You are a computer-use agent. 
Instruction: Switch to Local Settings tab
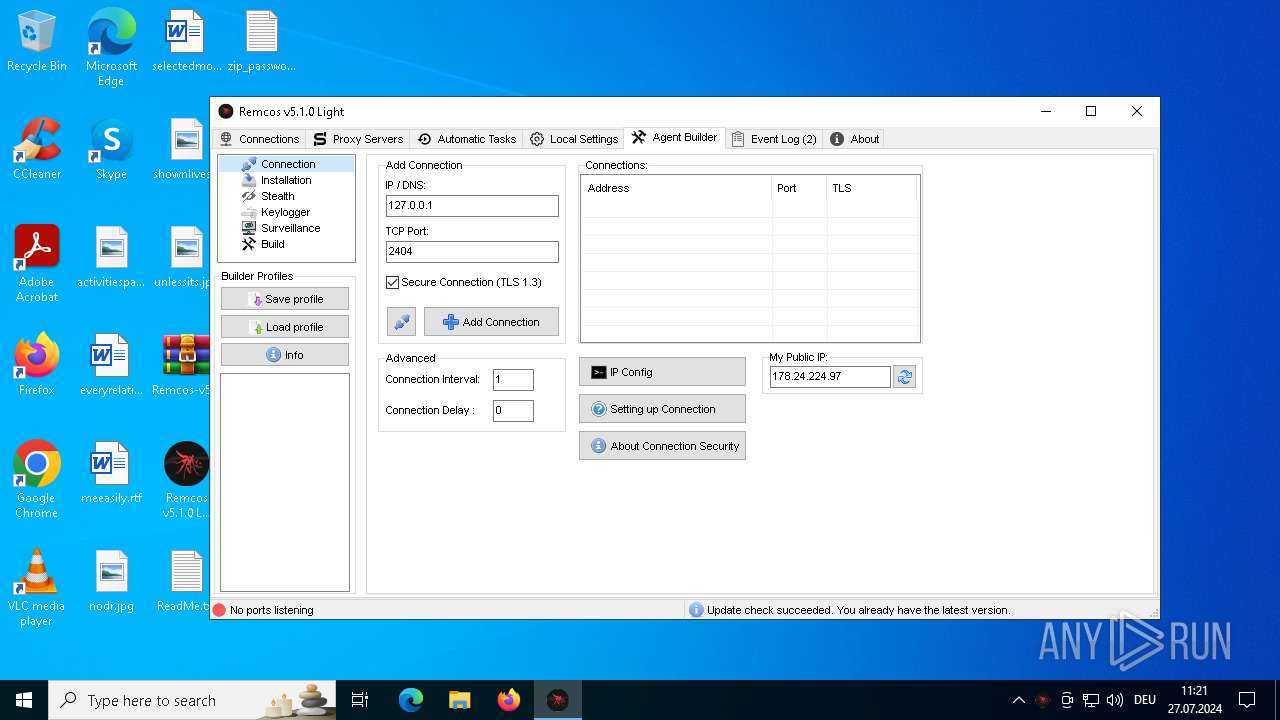pyautogui.click(x=574, y=139)
